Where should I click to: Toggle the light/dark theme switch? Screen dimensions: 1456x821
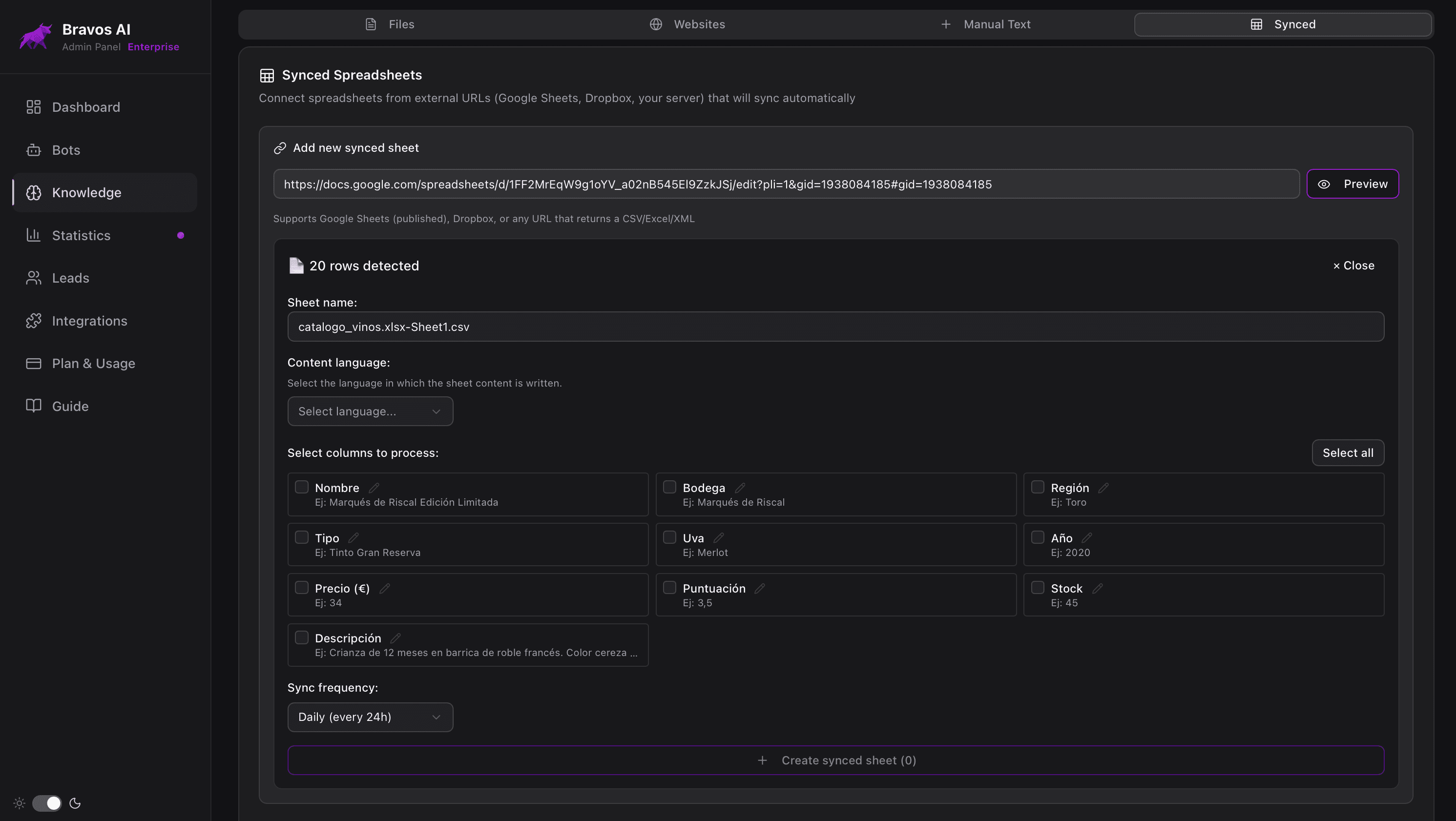pos(47,803)
